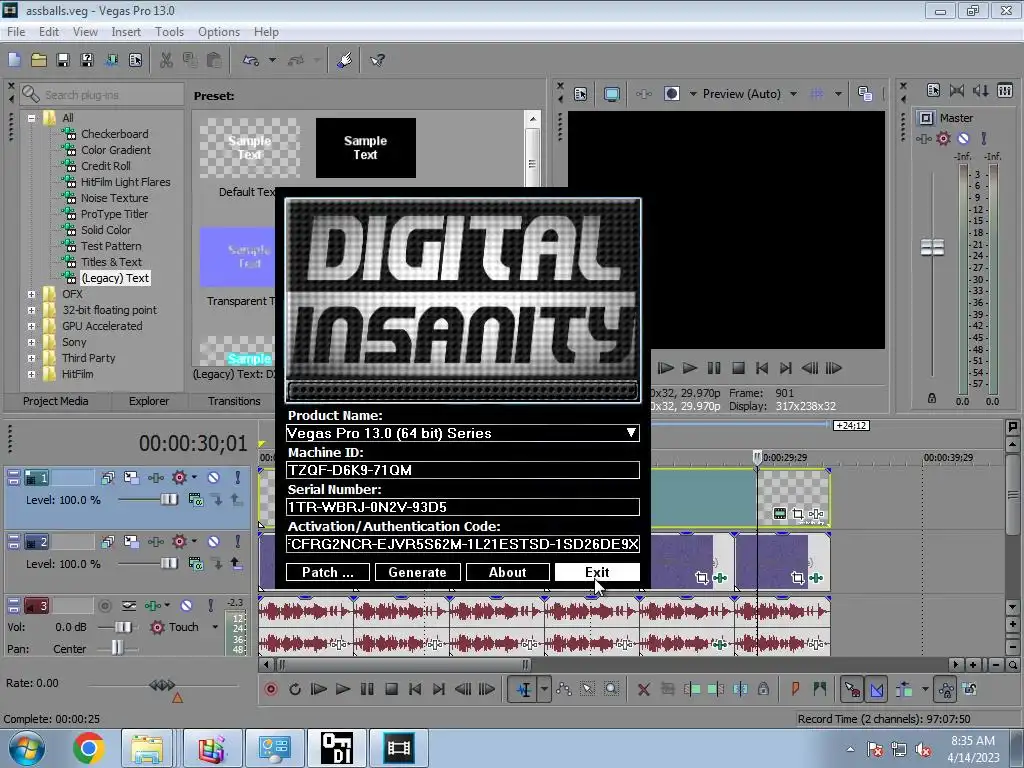Image resolution: width=1024 pixels, height=768 pixels.
Task: Toggle Mute on audio track 3
Action: click(x=186, y=605)
